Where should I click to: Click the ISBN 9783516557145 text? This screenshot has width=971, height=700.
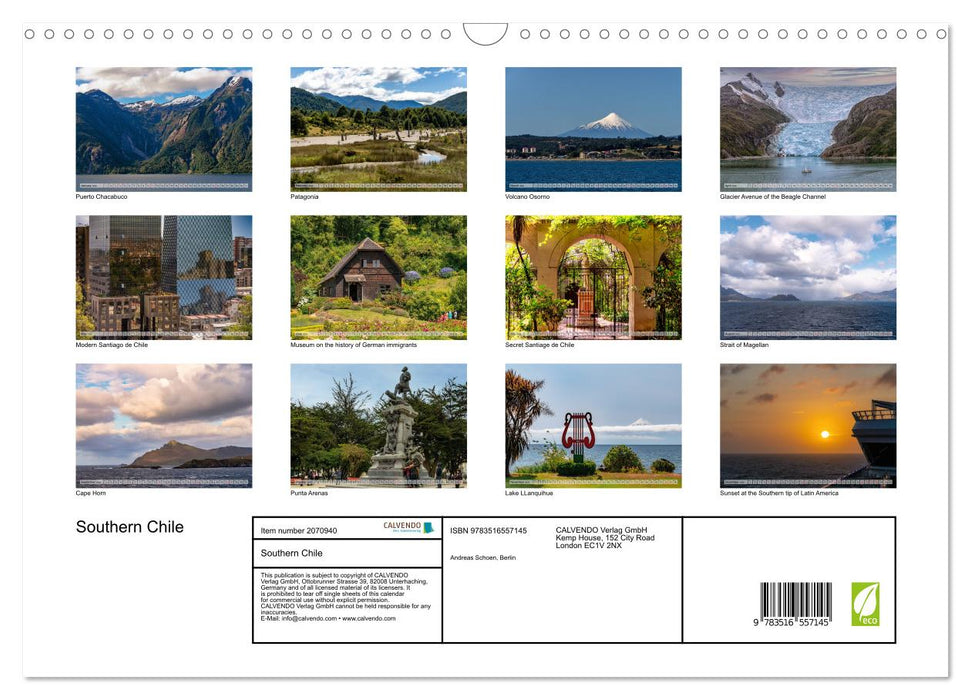pyautogui.click(x=488, y=531)
